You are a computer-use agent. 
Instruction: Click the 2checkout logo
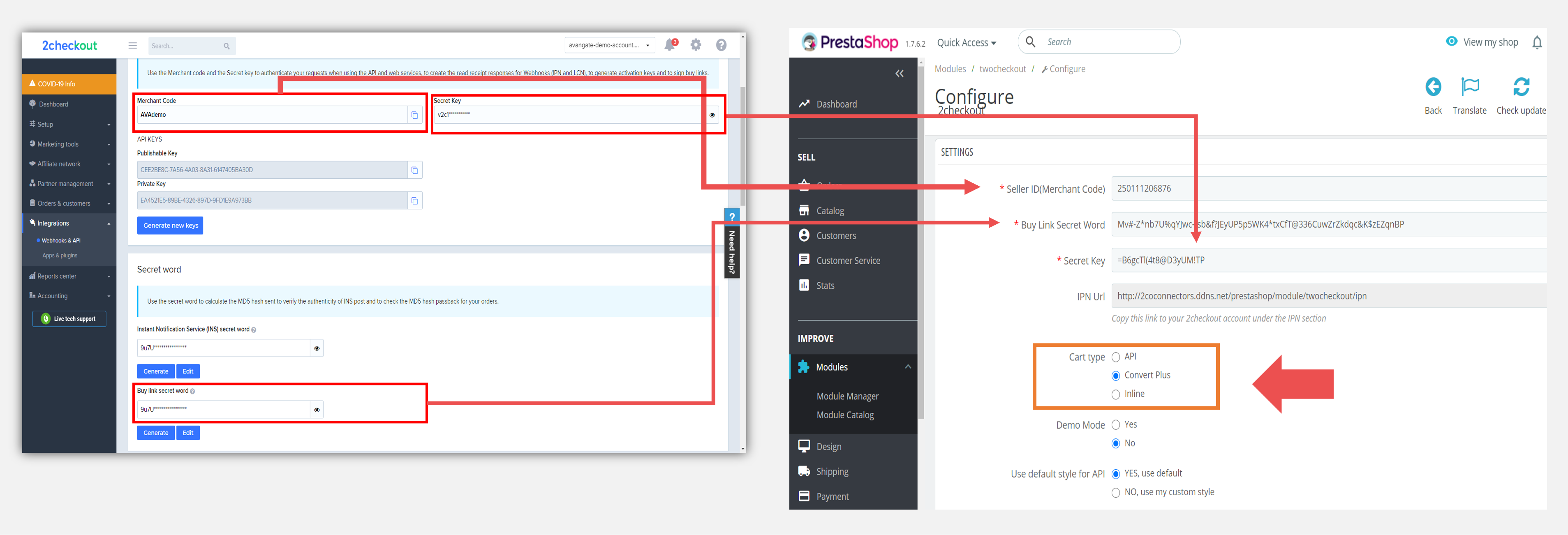(69, 46)
